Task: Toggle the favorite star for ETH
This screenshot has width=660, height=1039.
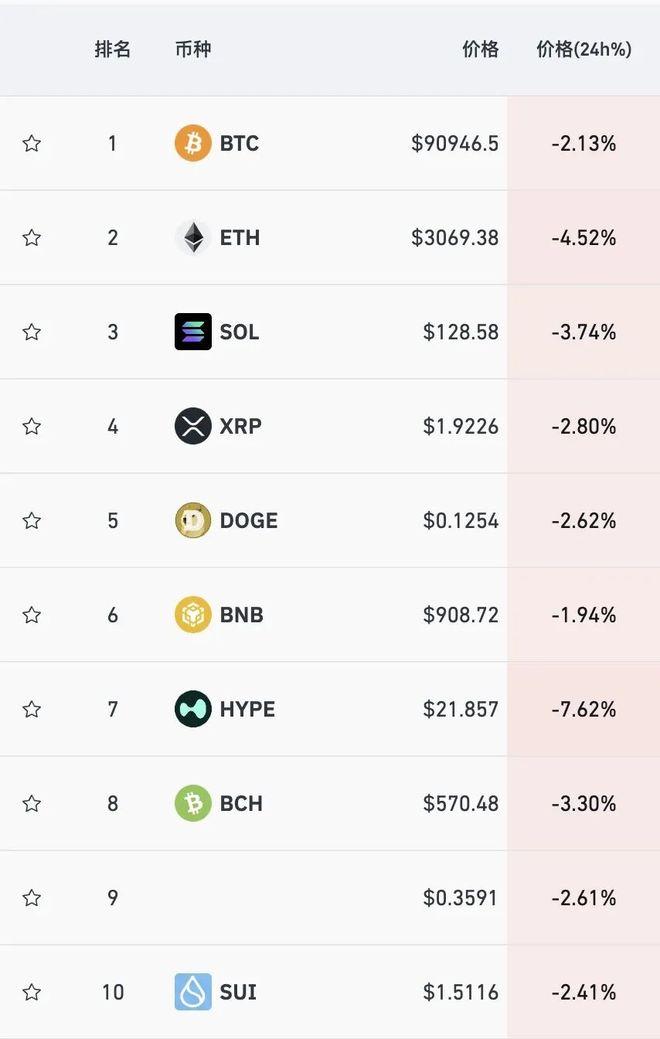Action: 32,237
